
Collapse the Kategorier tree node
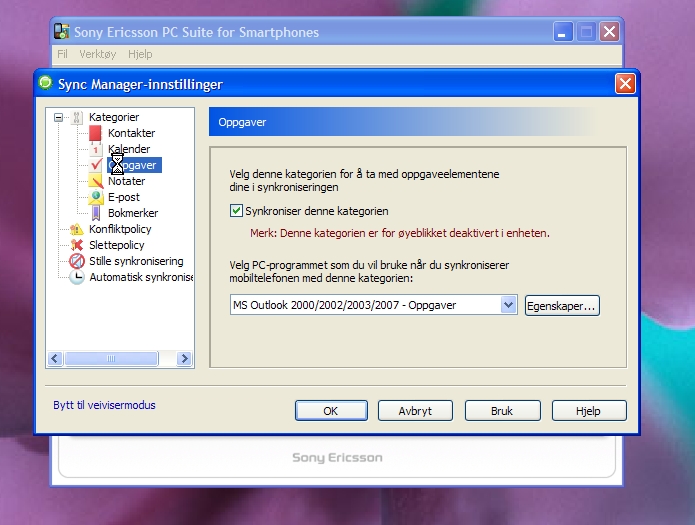pyautogui.click(x=59, y=118)
